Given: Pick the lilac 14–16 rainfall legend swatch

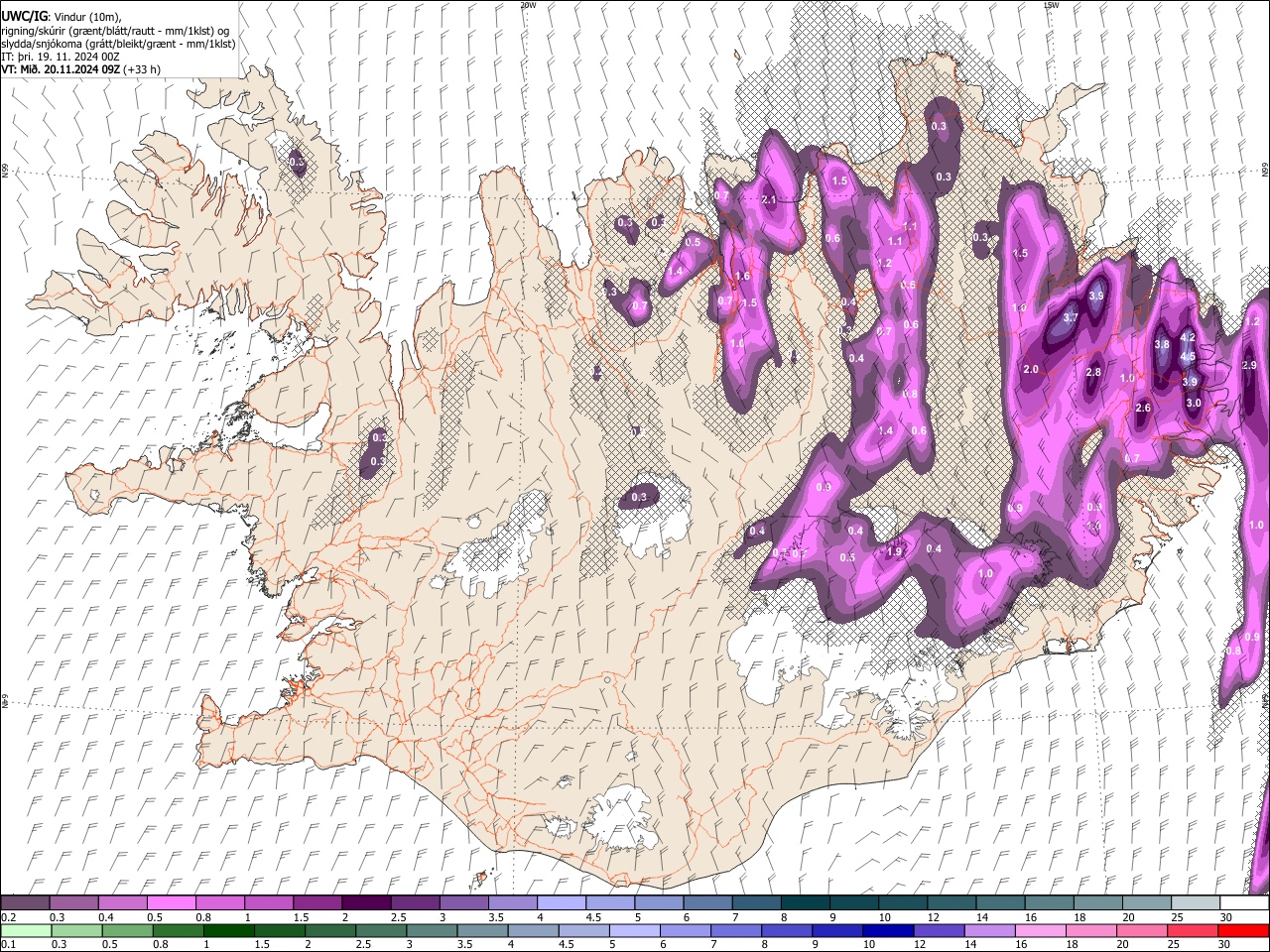Looking at the screenshot, I should pos(990,930).
